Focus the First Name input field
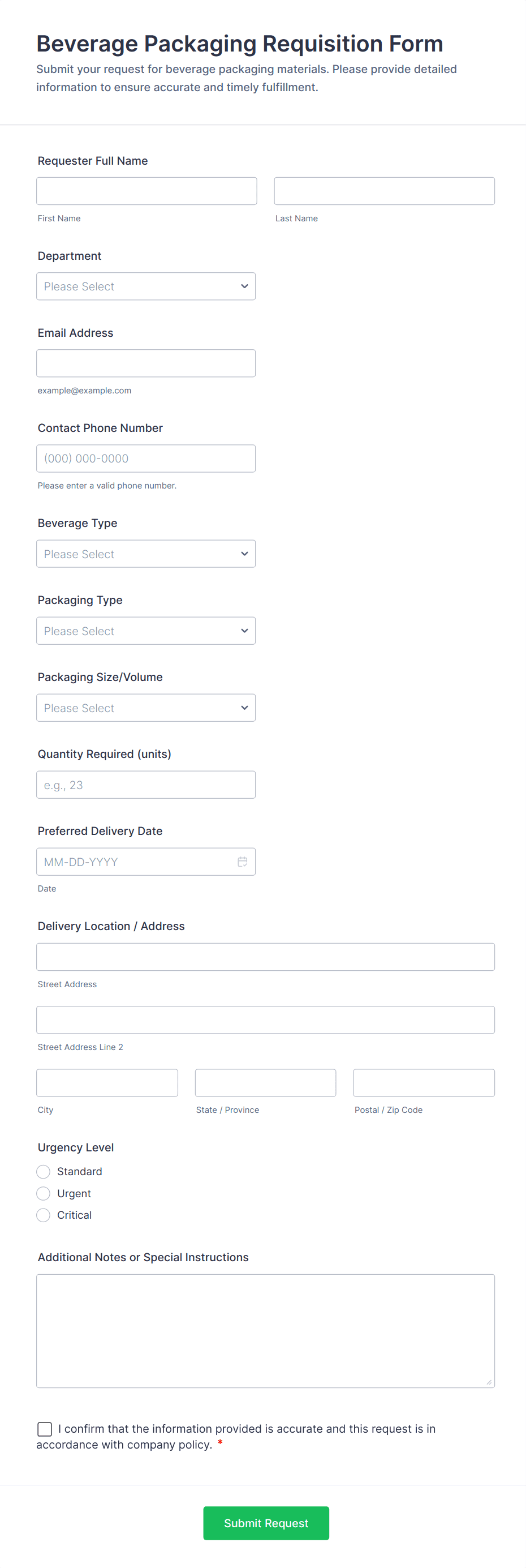The image size is (526, 1568). 146,191
